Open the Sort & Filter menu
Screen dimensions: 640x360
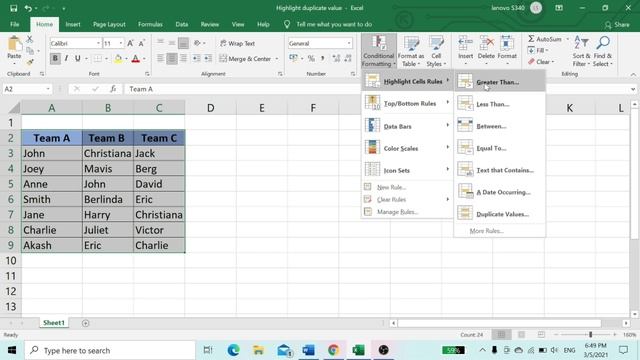(x=581, y=51)
